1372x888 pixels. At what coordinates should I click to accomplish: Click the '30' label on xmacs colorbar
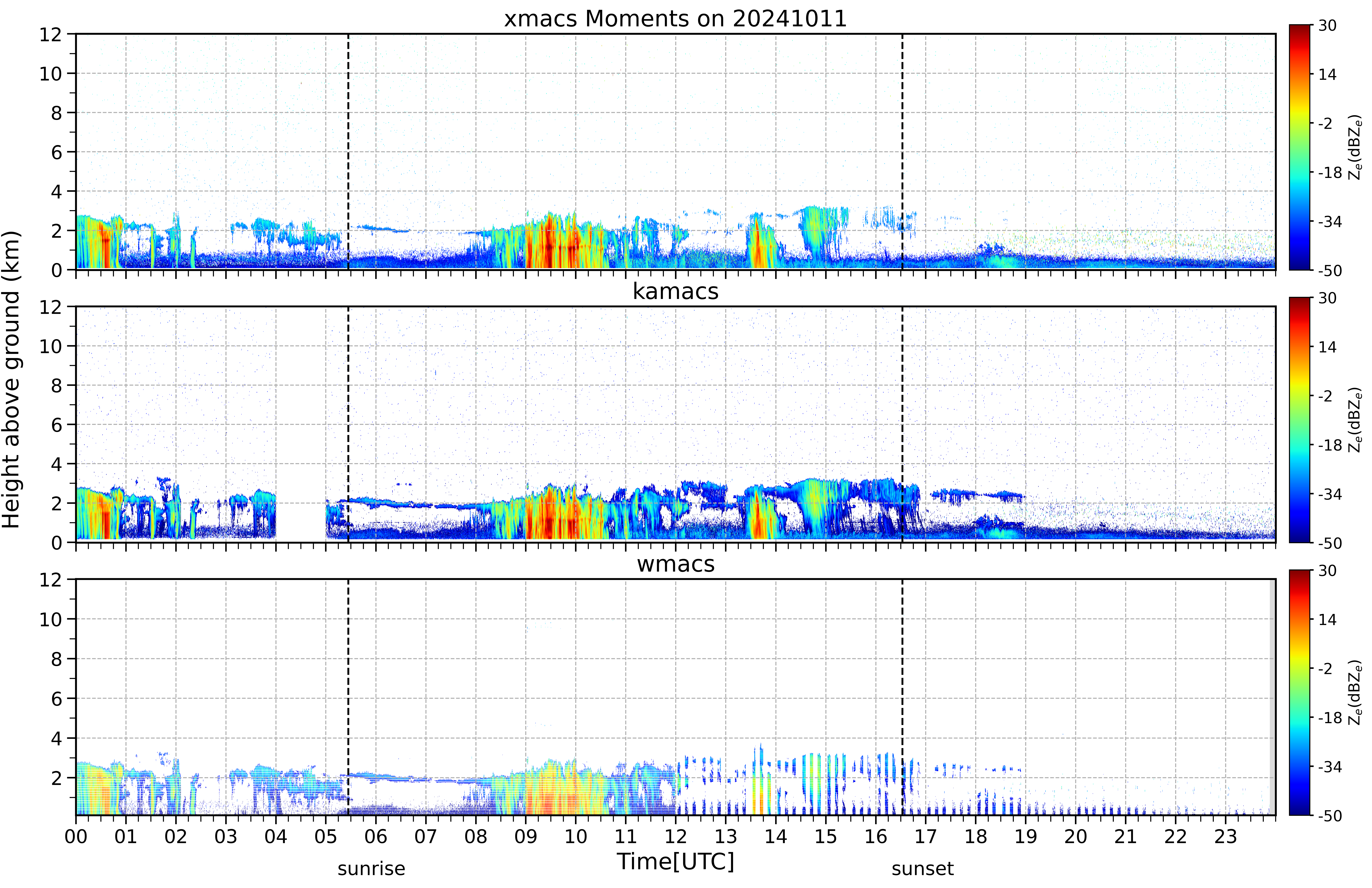[1328, 25]
